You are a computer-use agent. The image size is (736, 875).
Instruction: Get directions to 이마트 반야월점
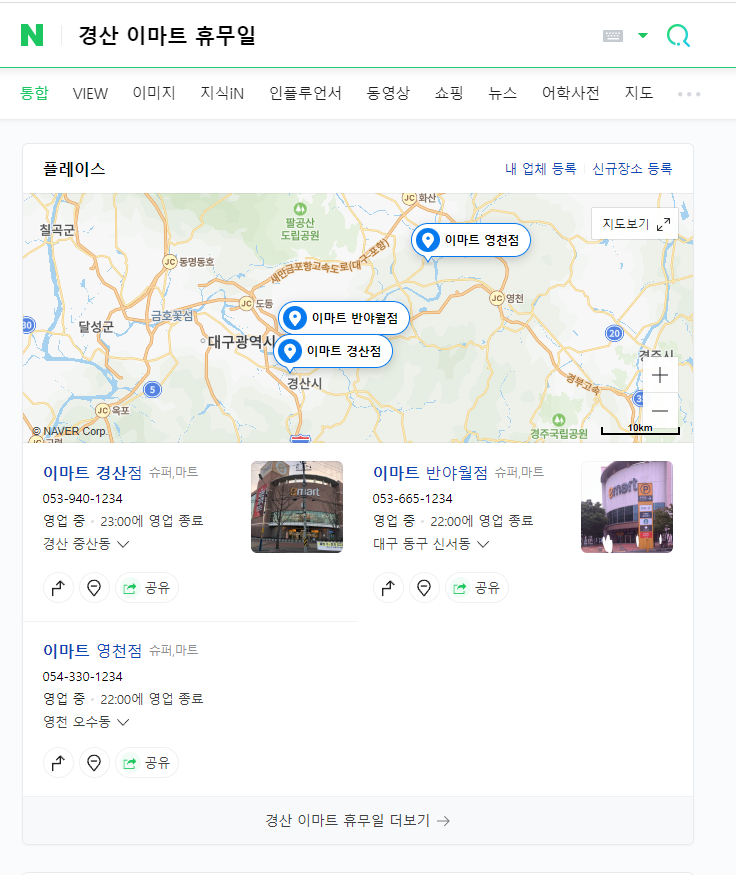coord(388,588)
